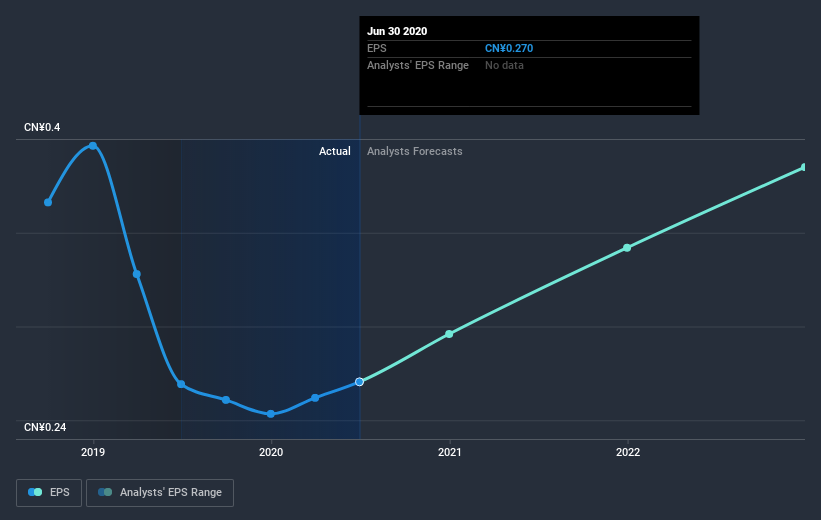The width and height of the screenshot is (821, 520).
Task: Click the 'No data' tooltip value
Action: (504, 65)
